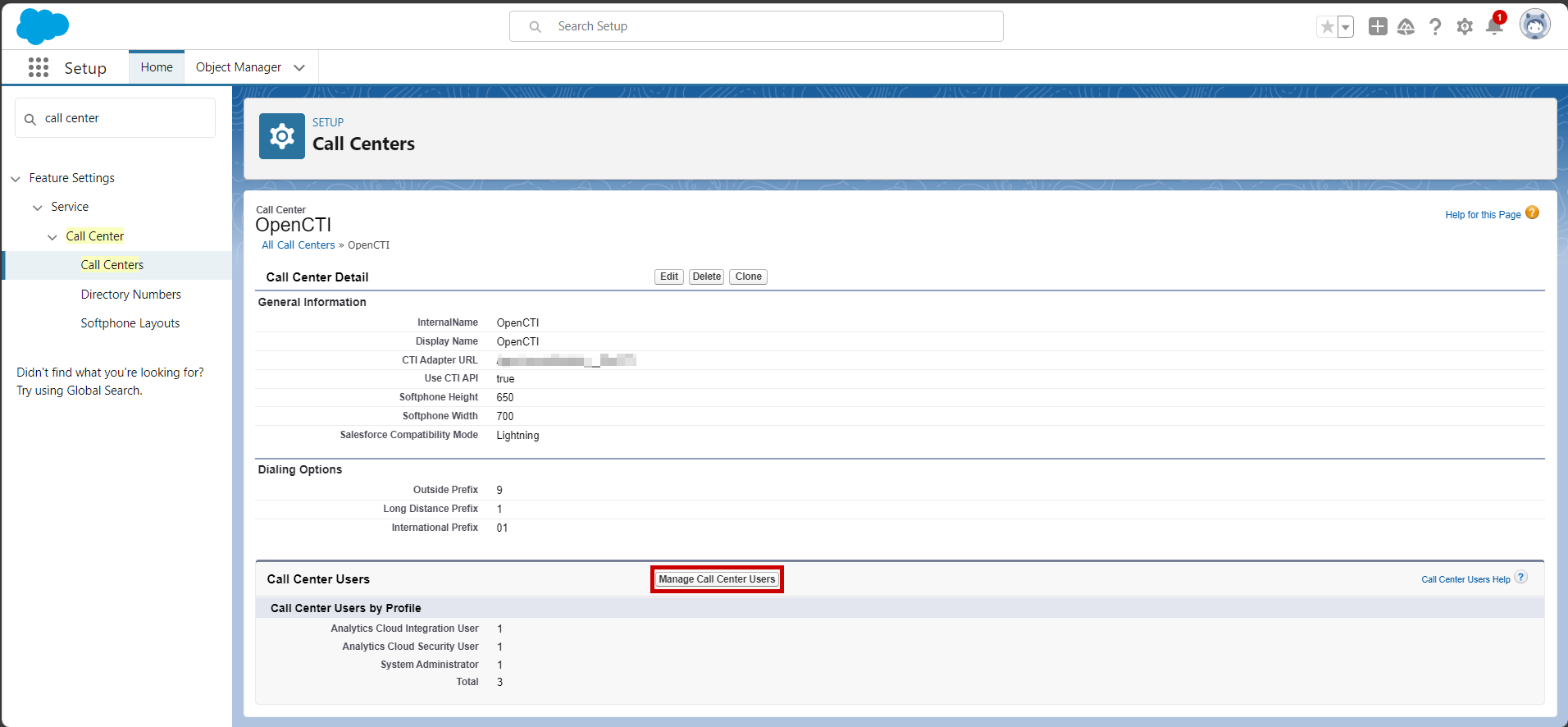Collapse the Call Center tree node
The height and width of the screenshot is (727, 1568).
coord(52,237)
